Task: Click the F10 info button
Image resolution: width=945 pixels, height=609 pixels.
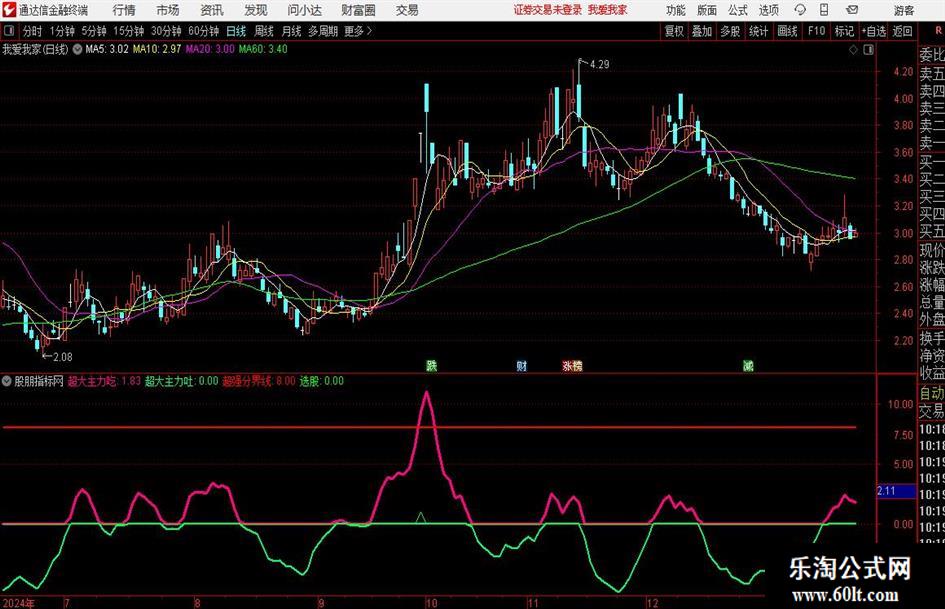Action: pos(816,31)
